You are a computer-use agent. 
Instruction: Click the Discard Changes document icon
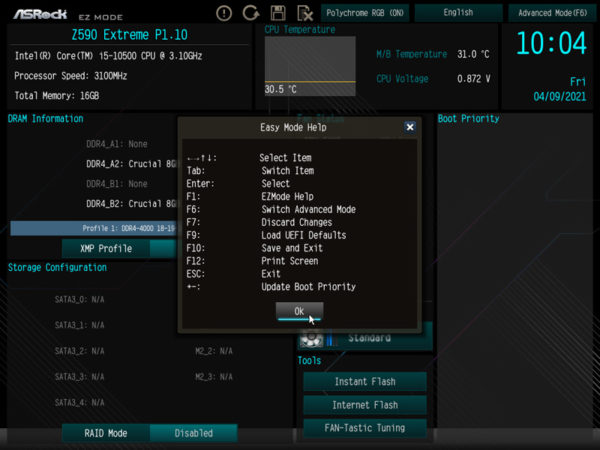click(x=305, y=13)
